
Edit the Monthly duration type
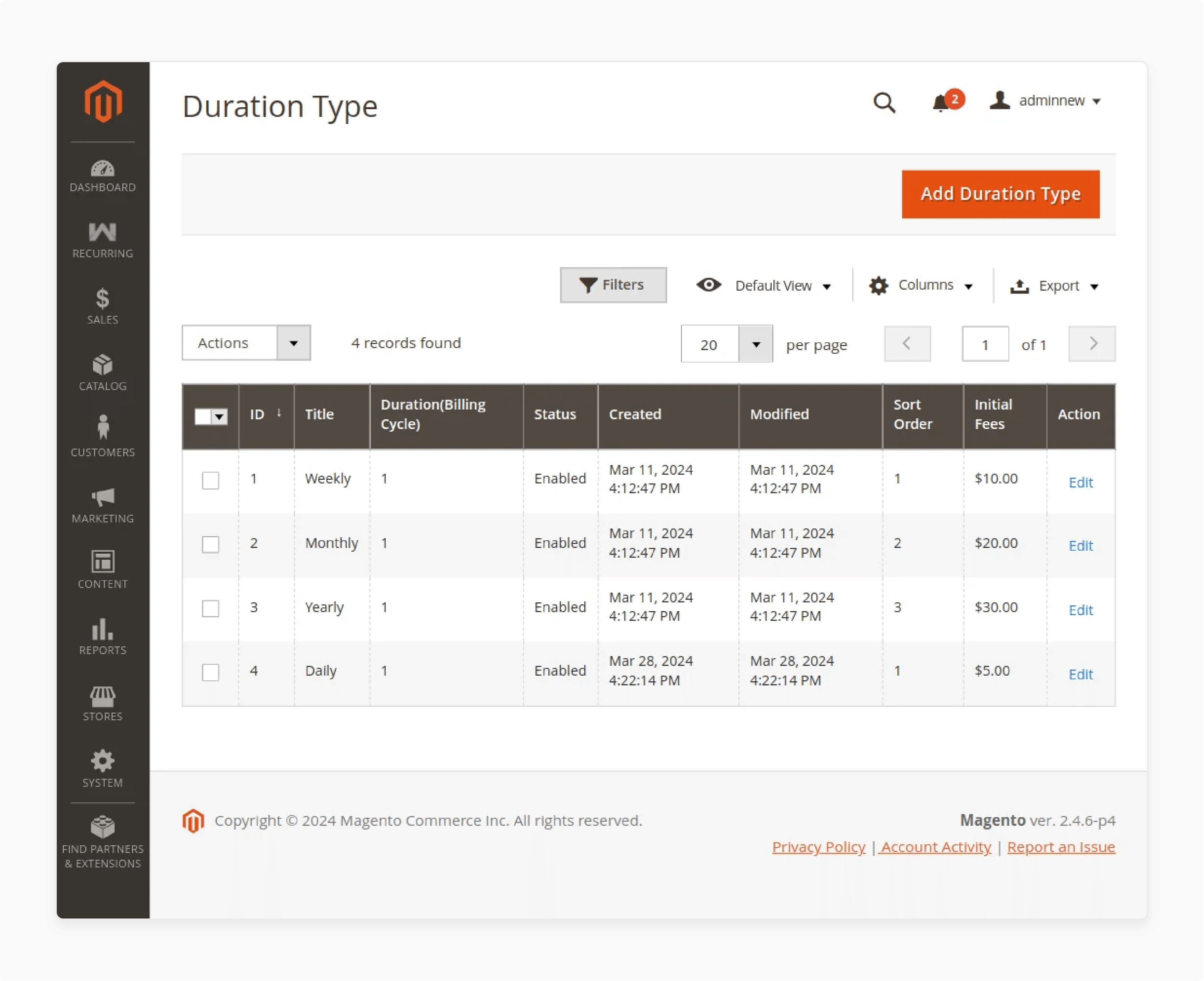point(1080,546)
